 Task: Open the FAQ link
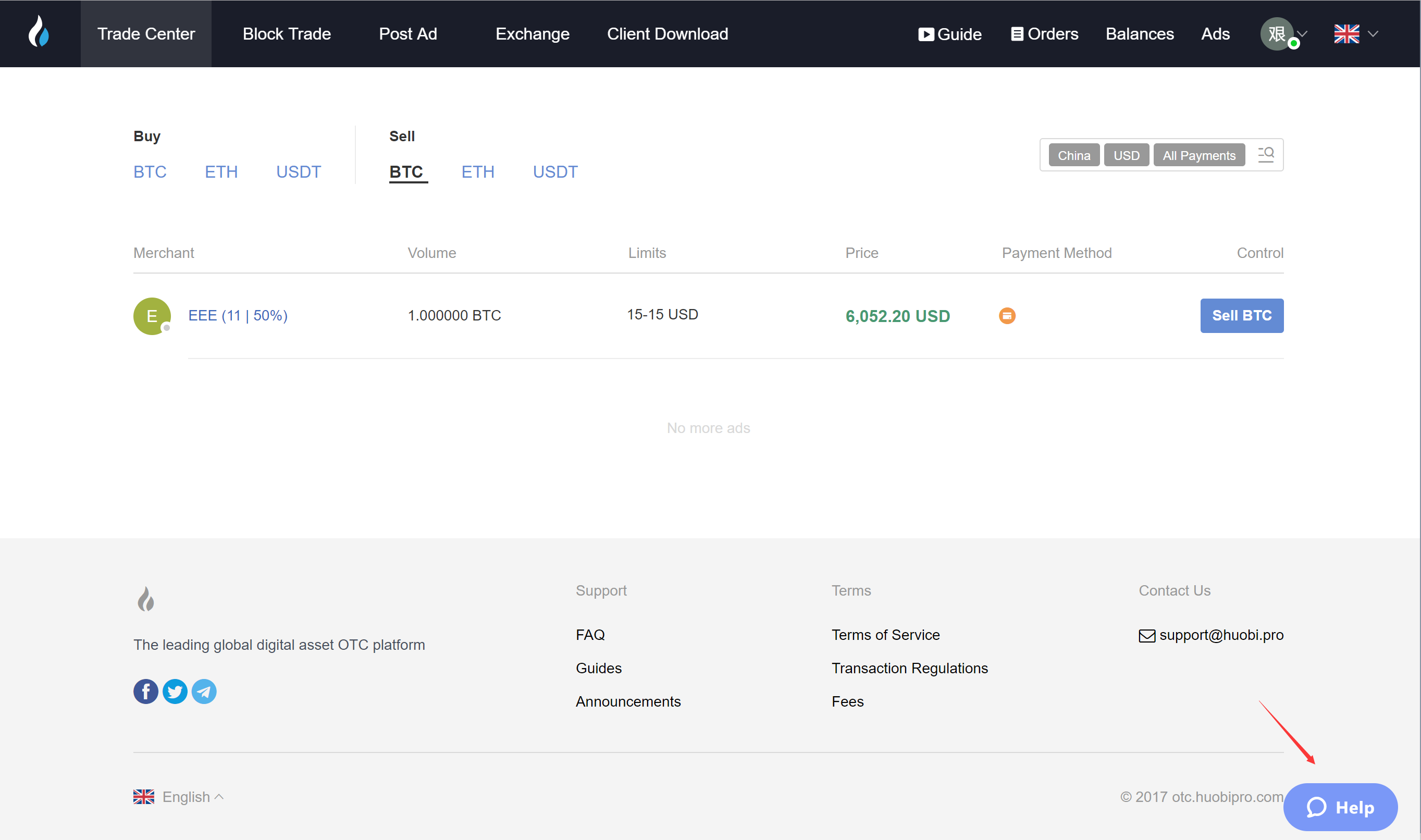click(x=590, y=635)
